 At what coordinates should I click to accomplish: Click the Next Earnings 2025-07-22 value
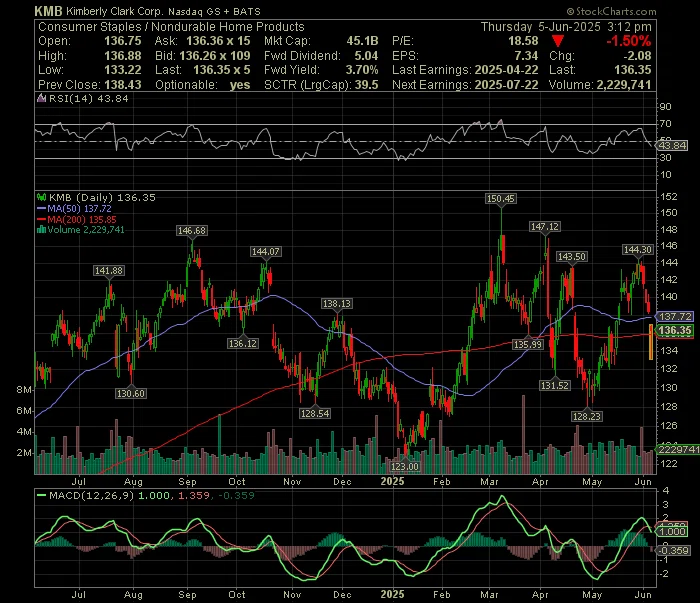click(506, 85)
